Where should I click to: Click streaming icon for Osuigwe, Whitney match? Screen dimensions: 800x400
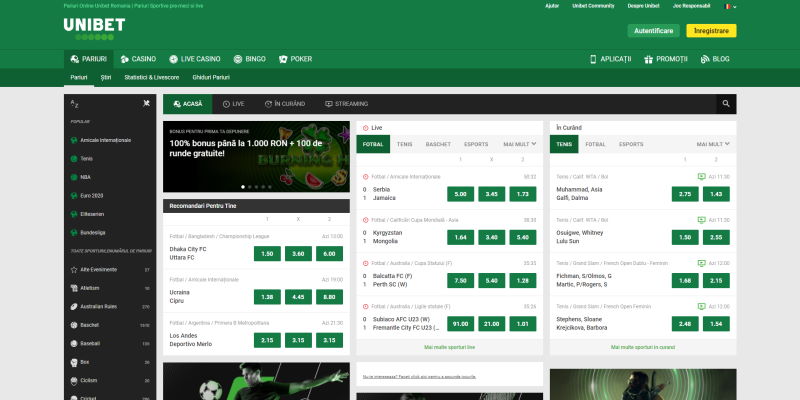point(702,220)
